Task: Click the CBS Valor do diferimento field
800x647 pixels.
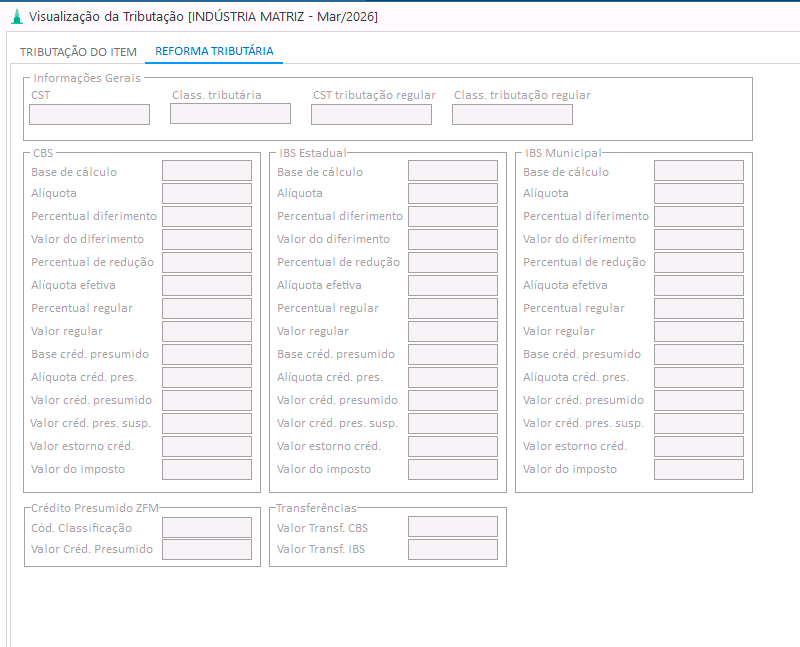Action: coord(207,240)
